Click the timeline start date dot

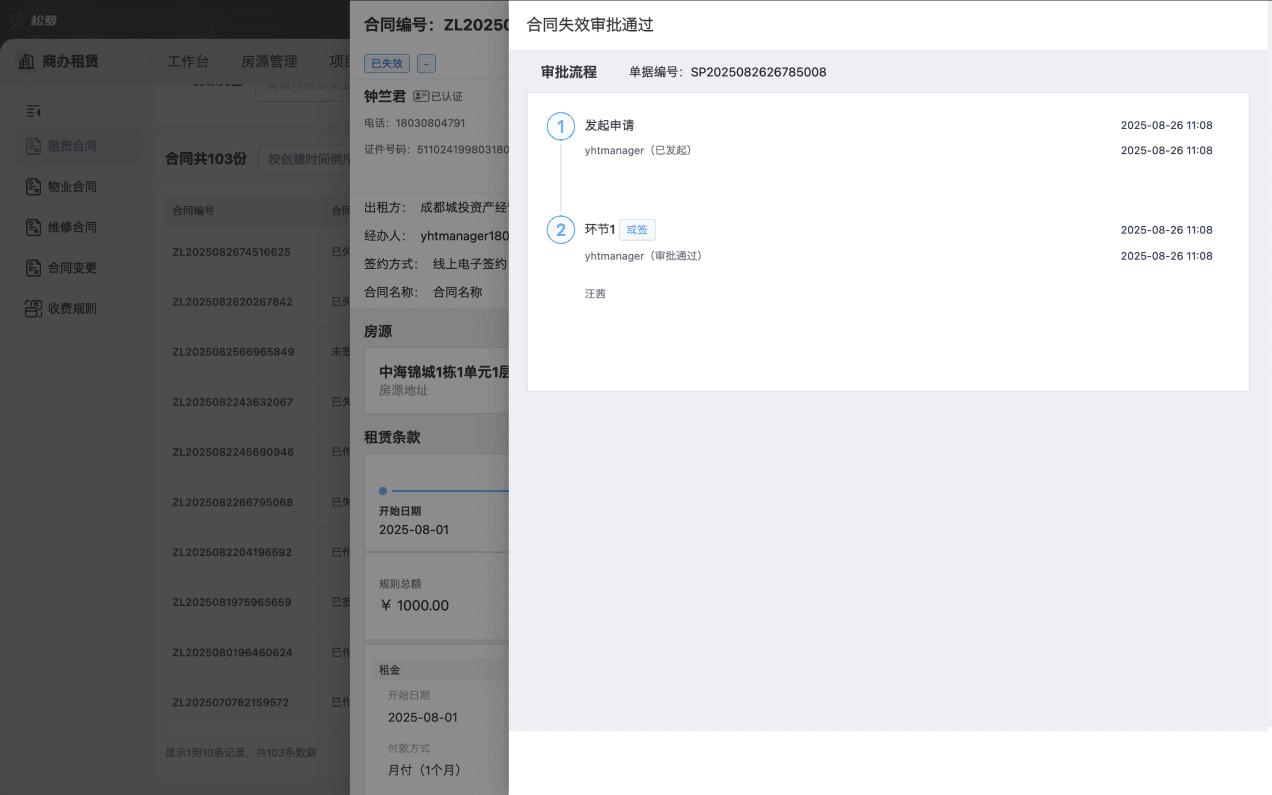point(383,491)
